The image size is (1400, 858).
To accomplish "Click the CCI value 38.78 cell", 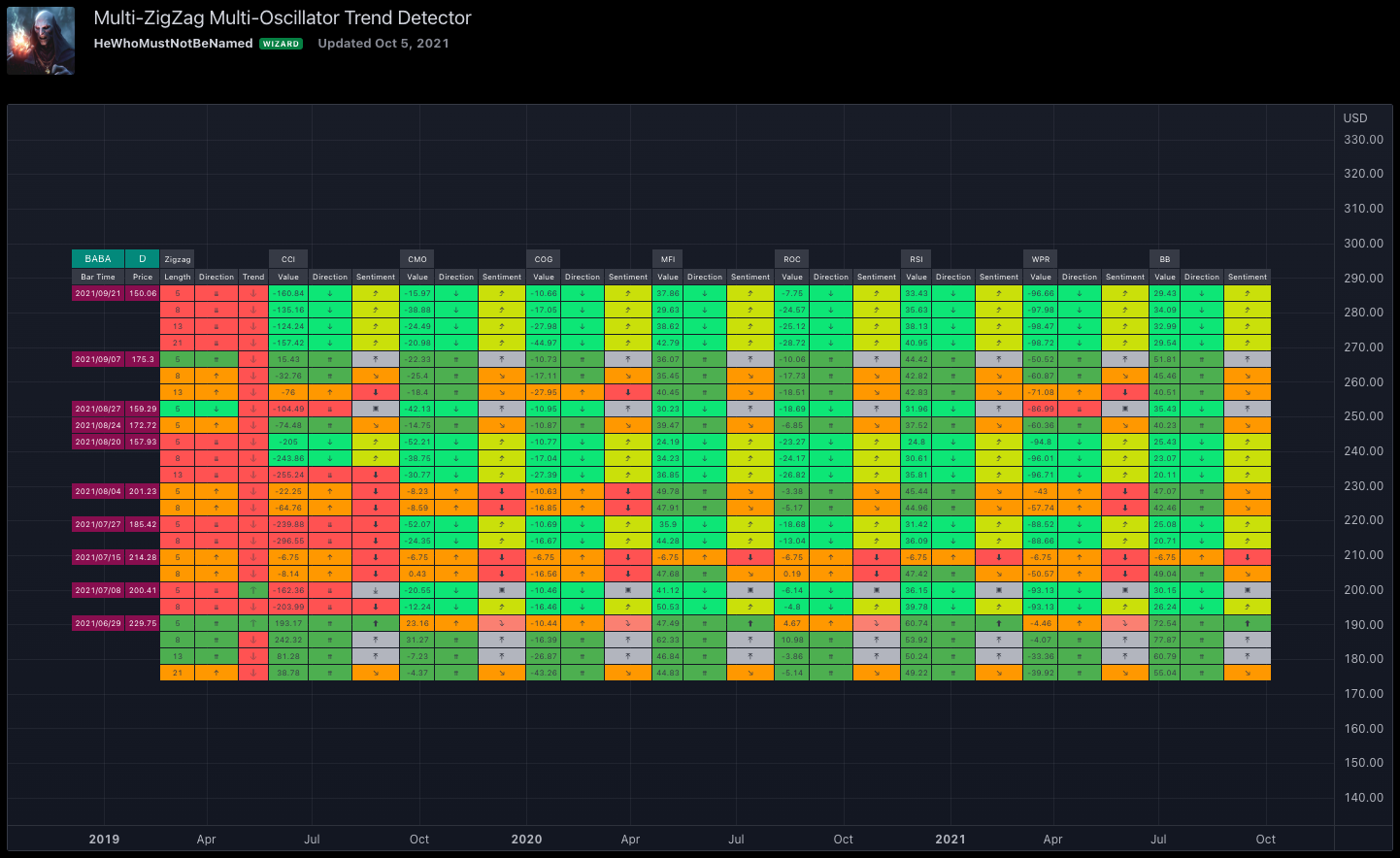I will pos(288,673).
